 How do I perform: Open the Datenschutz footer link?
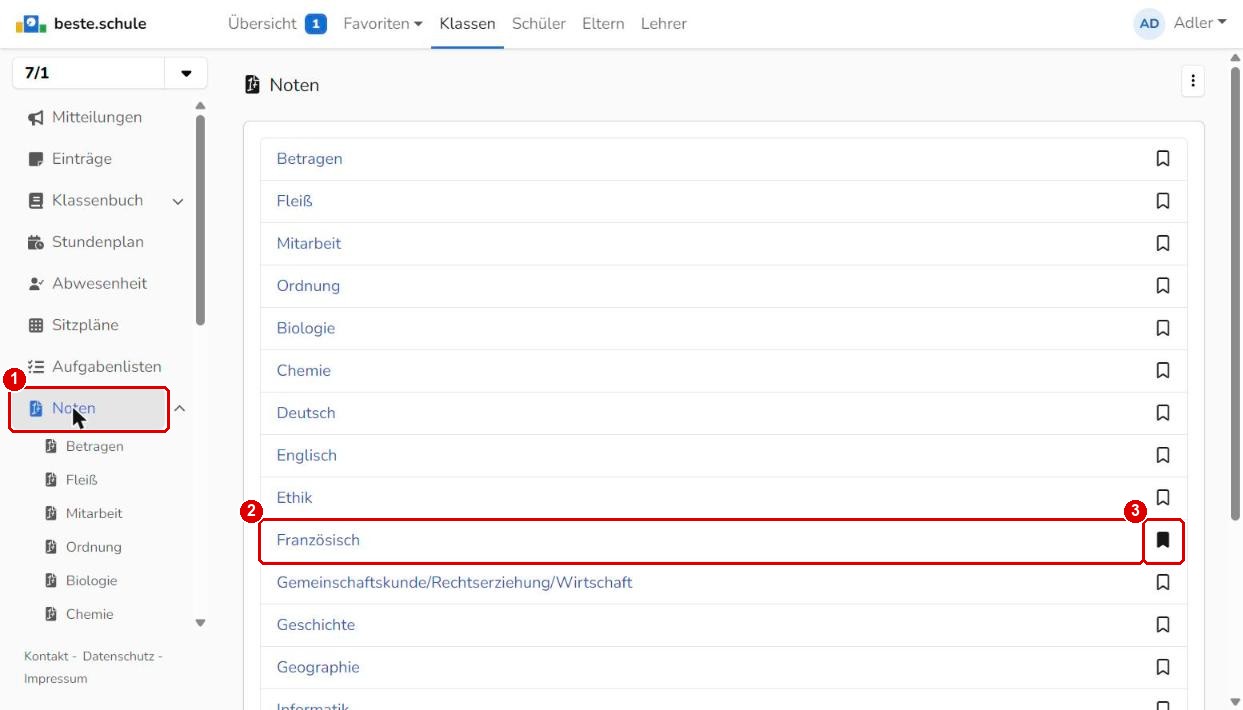[119, 656]
